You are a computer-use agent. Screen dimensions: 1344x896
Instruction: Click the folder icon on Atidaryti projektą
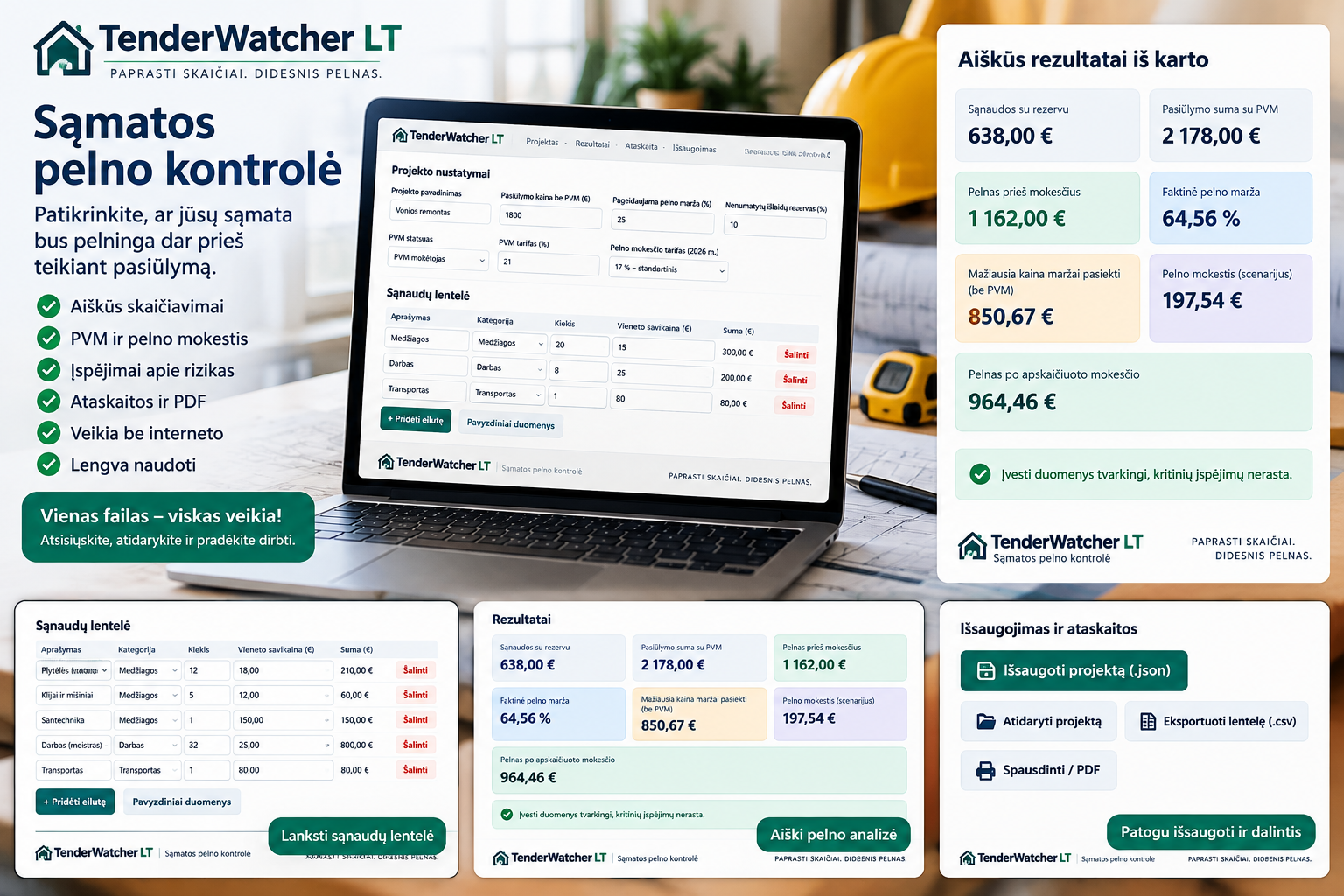(986, 721)
